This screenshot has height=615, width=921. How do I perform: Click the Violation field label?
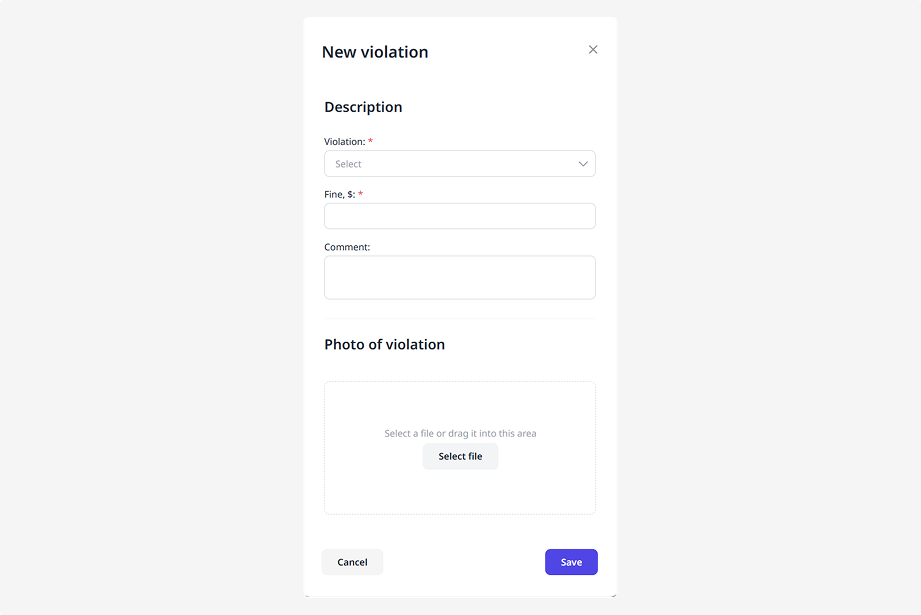(x=344, y=142)
